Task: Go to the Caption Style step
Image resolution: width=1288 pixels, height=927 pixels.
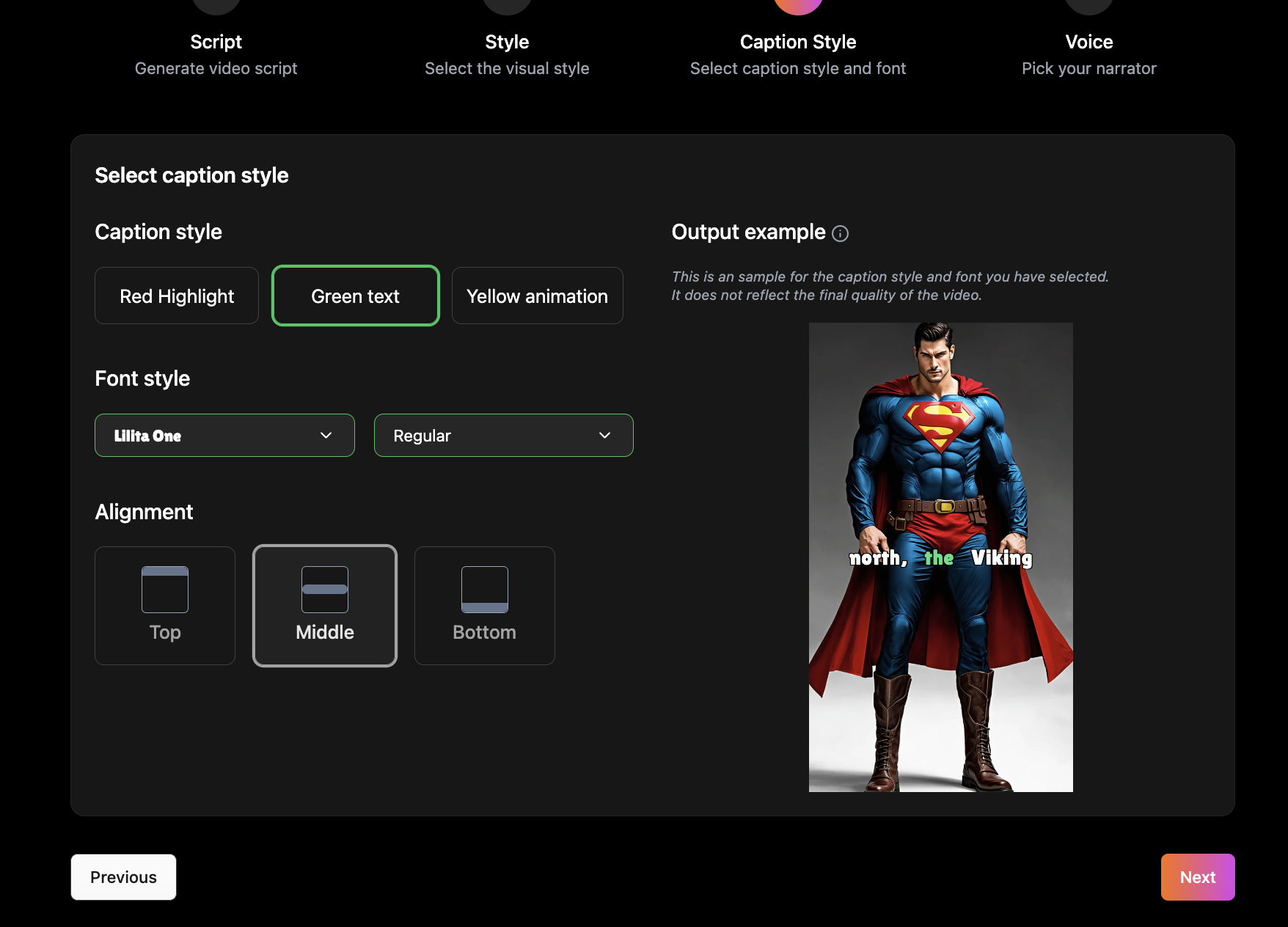Action: click(x=798, y=42)
